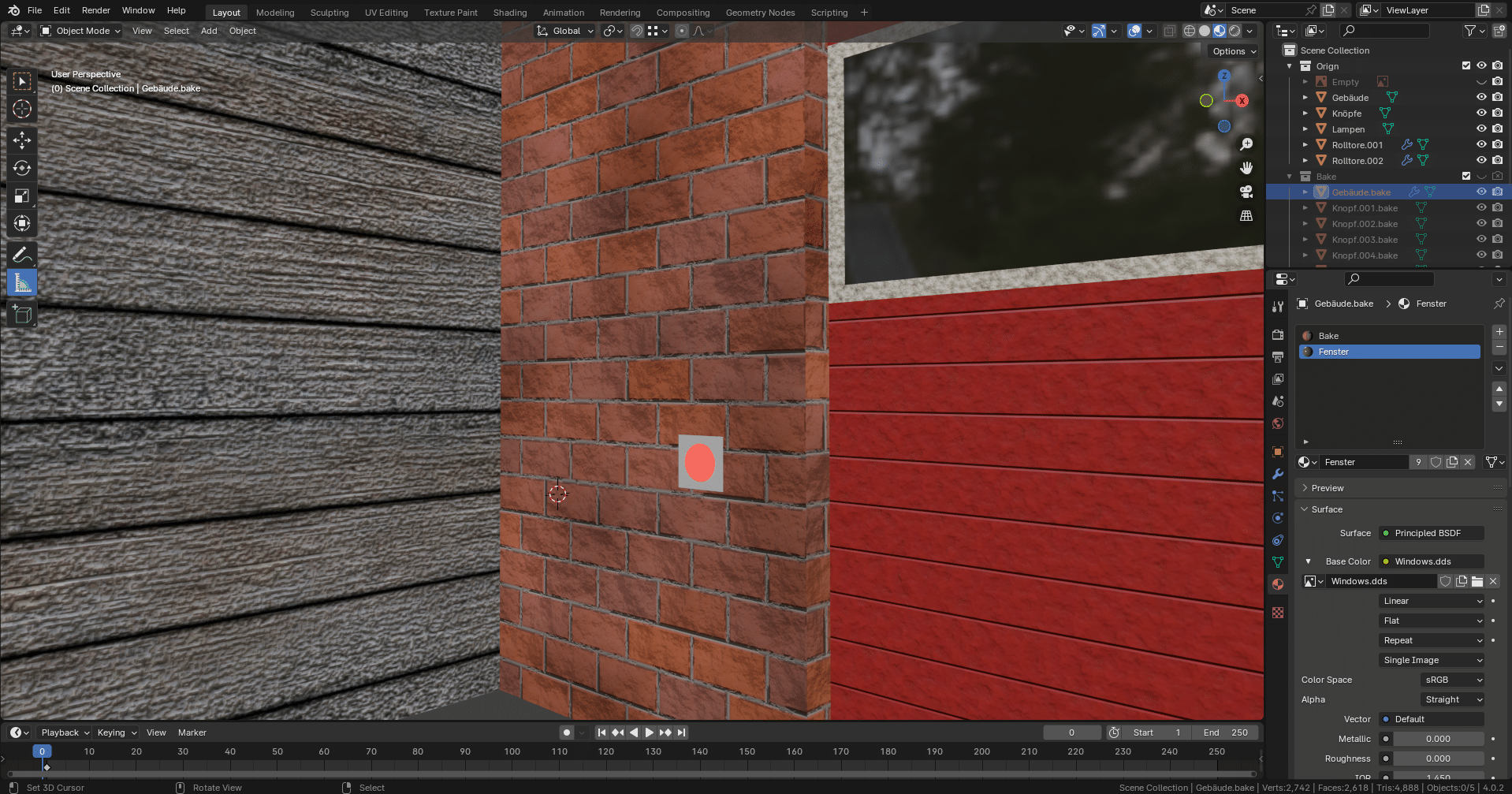Open the Color Space sRGB dropdown
The width and height of the screenshot is (1512, 794).
pos(1453,680)
